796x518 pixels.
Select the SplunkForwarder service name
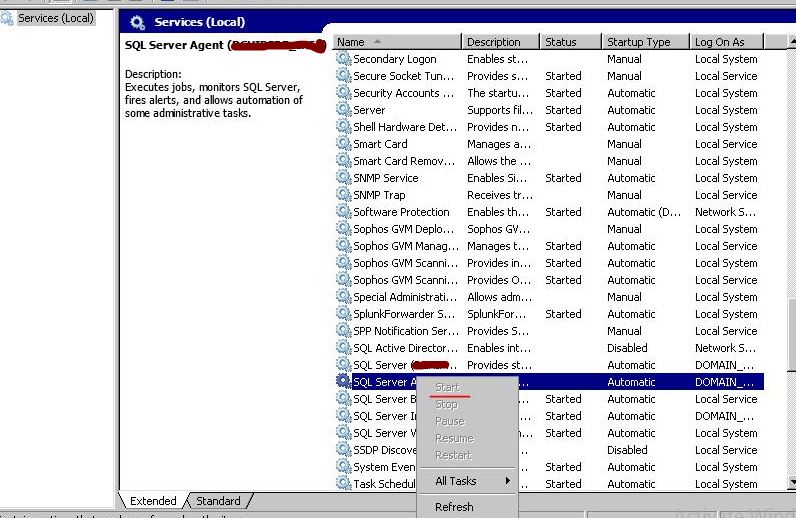[404, 314]
